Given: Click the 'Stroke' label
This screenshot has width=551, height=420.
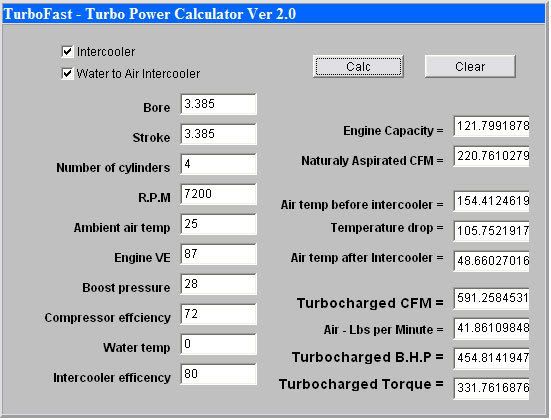Looking at the screenshot, I should [151, 137].
